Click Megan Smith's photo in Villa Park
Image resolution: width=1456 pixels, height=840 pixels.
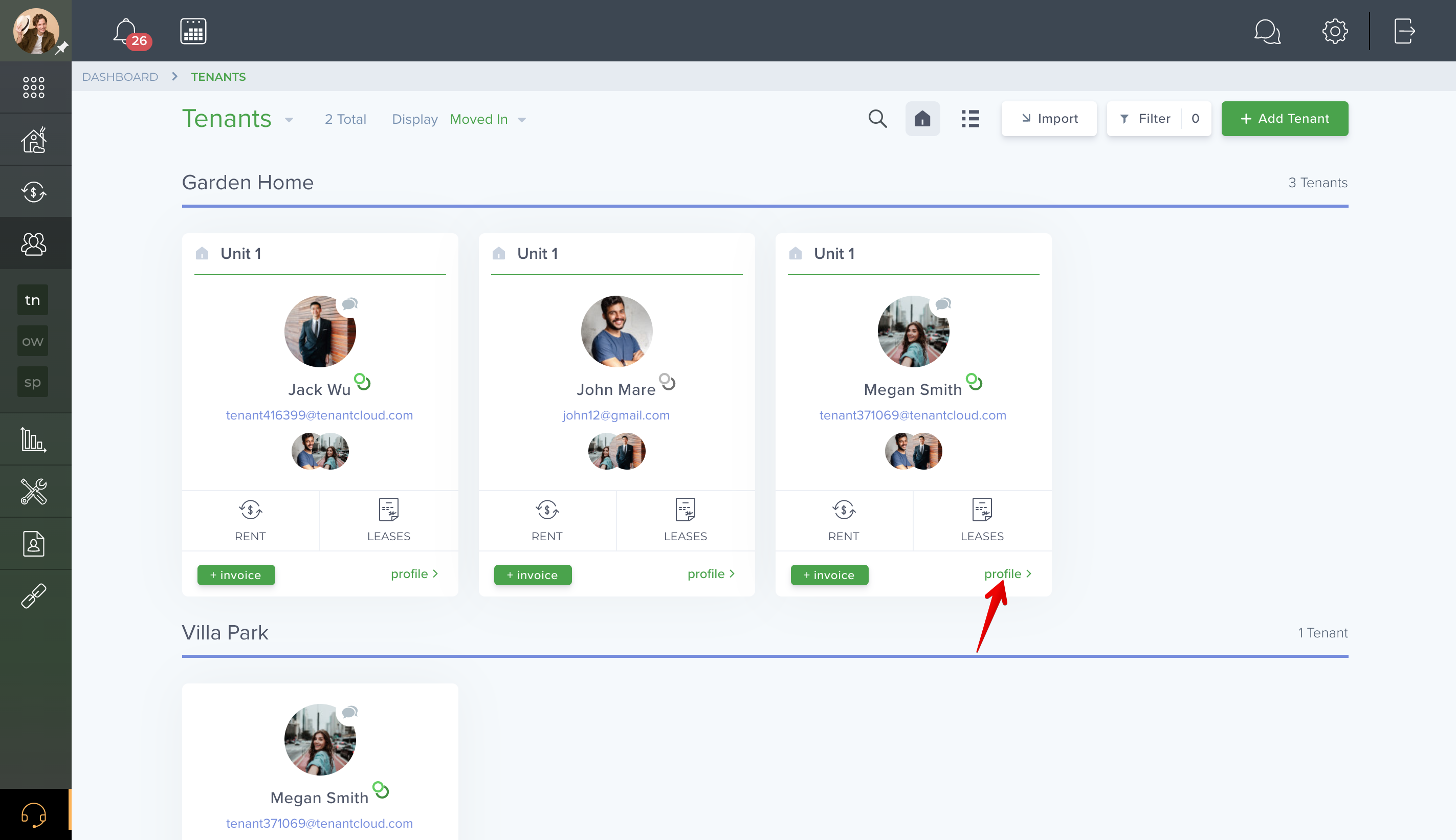coord(320,740)
